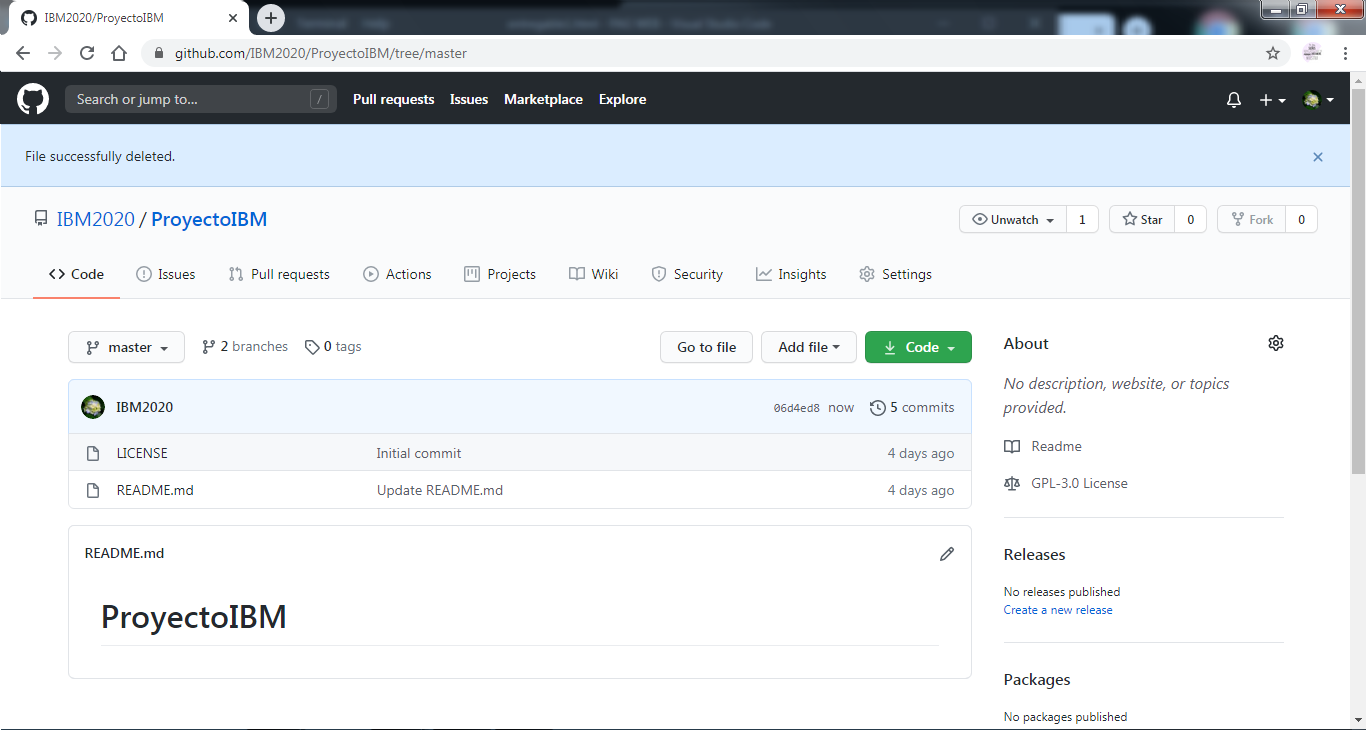Click the history clock icon beside commits

[x=878, y=407]
